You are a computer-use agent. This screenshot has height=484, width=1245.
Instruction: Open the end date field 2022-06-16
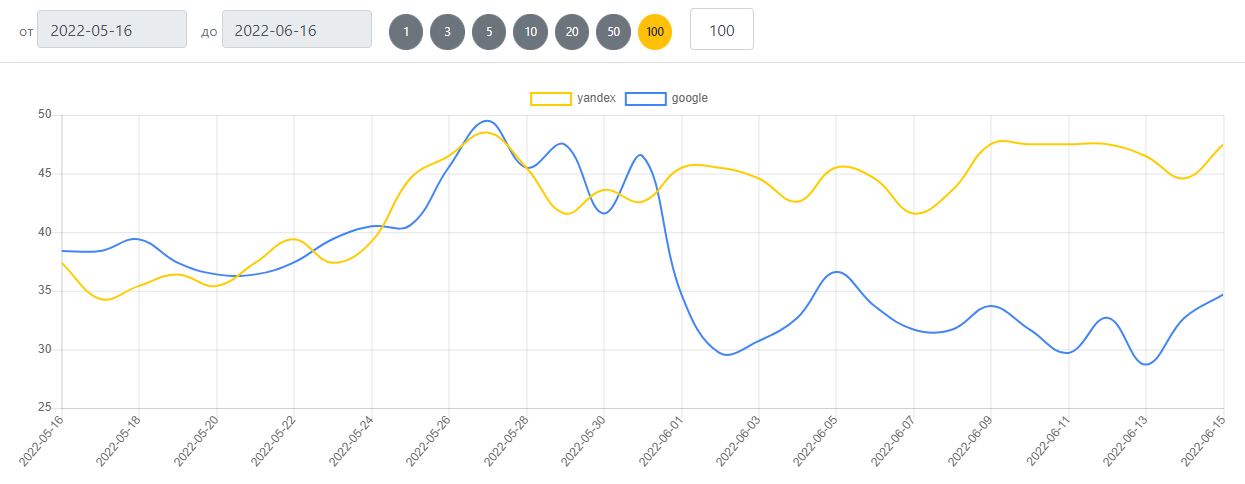click(297, 30)
